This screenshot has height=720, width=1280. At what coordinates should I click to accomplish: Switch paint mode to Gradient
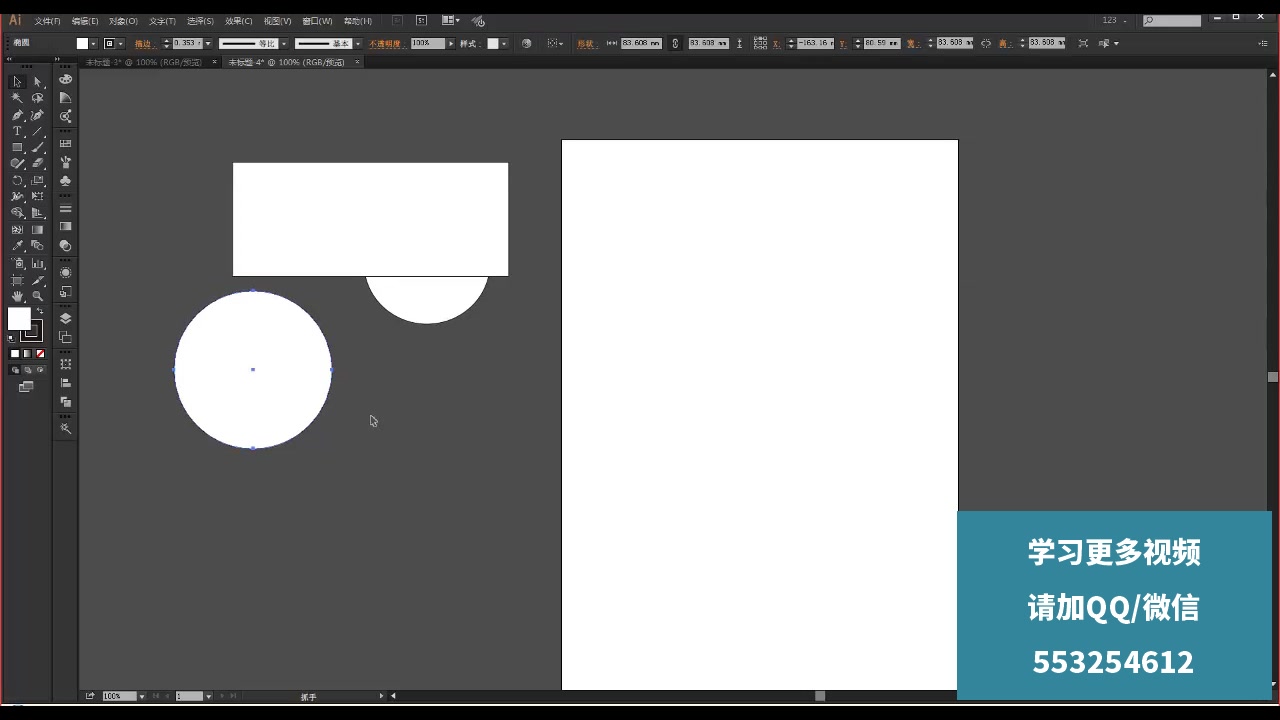(x=27, y=353)
